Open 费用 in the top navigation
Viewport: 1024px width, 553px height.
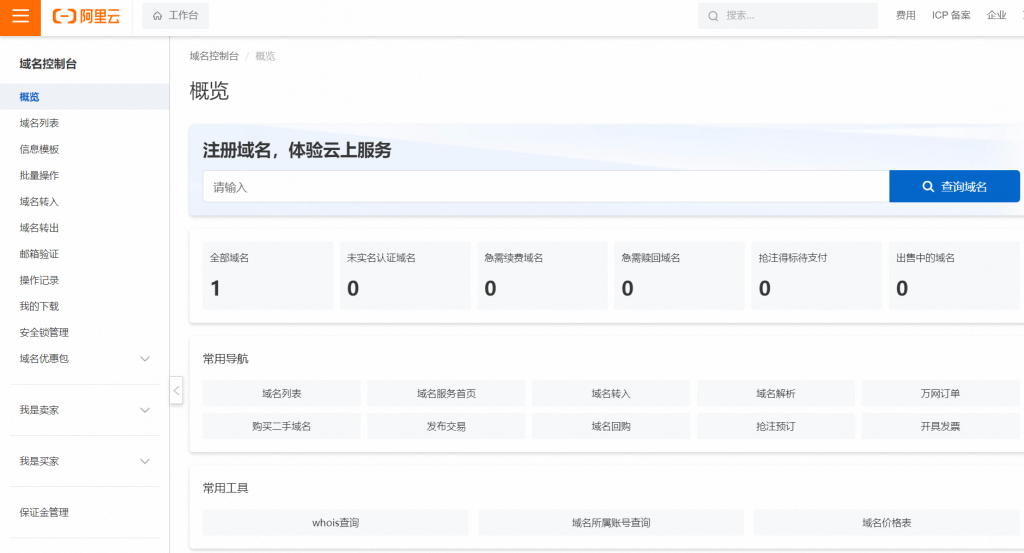click(905, 16)
